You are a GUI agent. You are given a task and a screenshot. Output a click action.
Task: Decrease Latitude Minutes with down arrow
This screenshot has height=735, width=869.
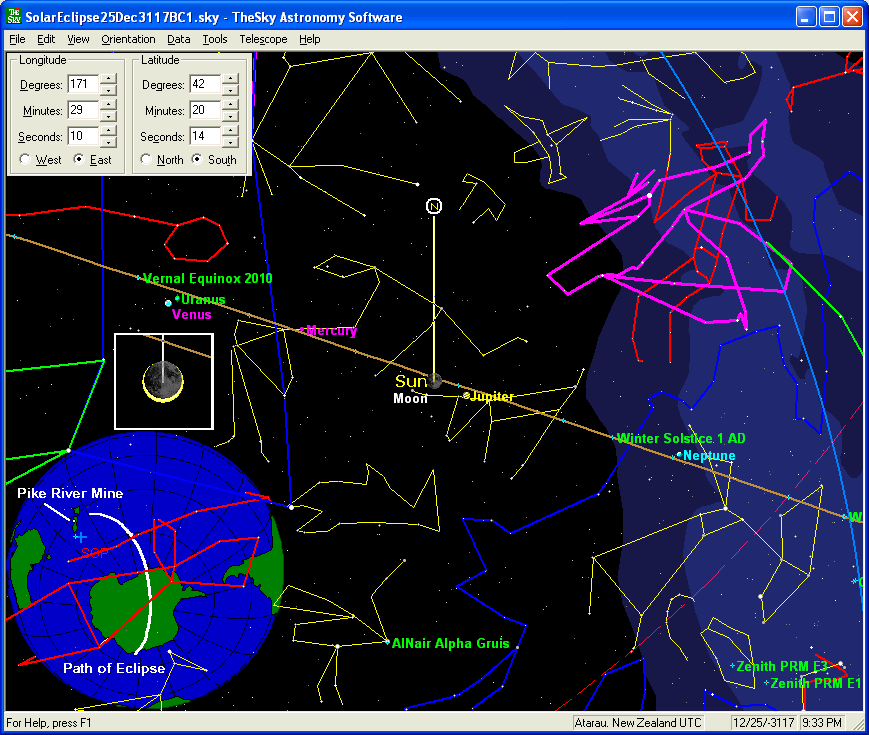tap(231, 116)
